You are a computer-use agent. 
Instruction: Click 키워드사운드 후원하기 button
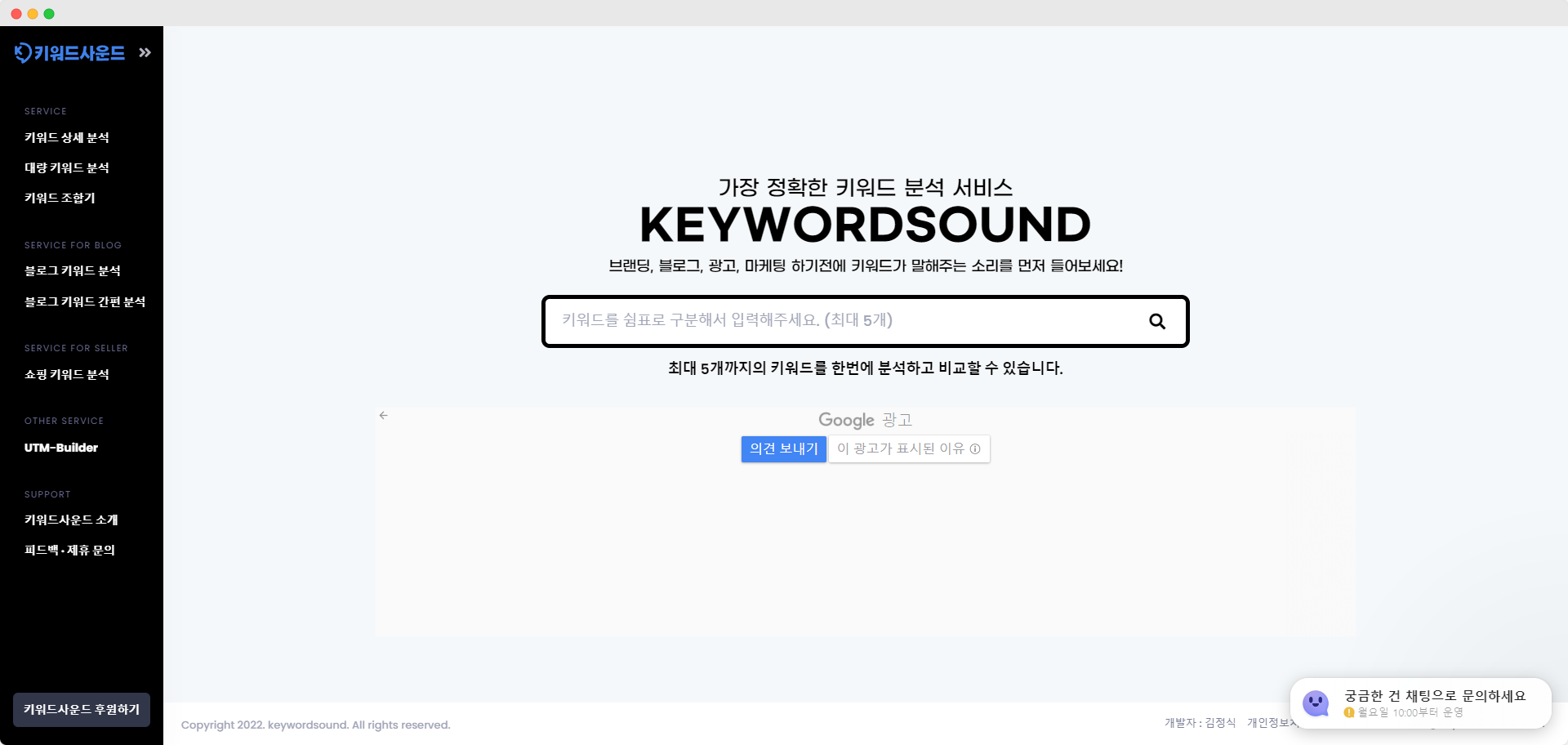[x=82, y=710]
